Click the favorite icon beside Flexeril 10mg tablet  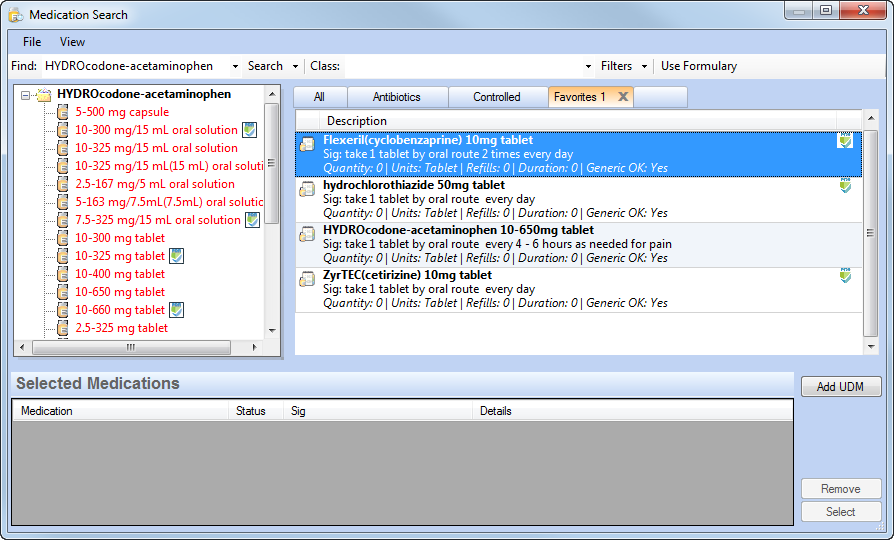click(x=307, y=144)
